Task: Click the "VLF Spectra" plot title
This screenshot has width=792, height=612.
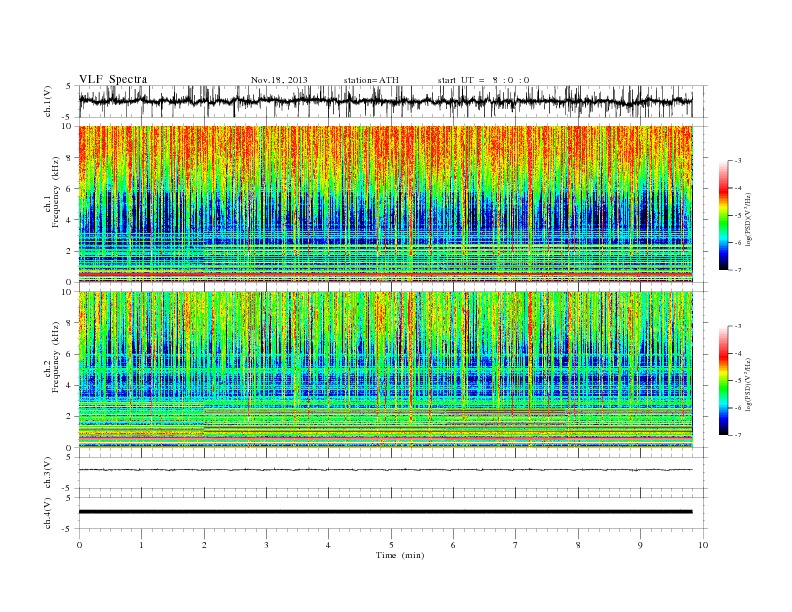Action: pyautogui.click(x=113, y=79)
